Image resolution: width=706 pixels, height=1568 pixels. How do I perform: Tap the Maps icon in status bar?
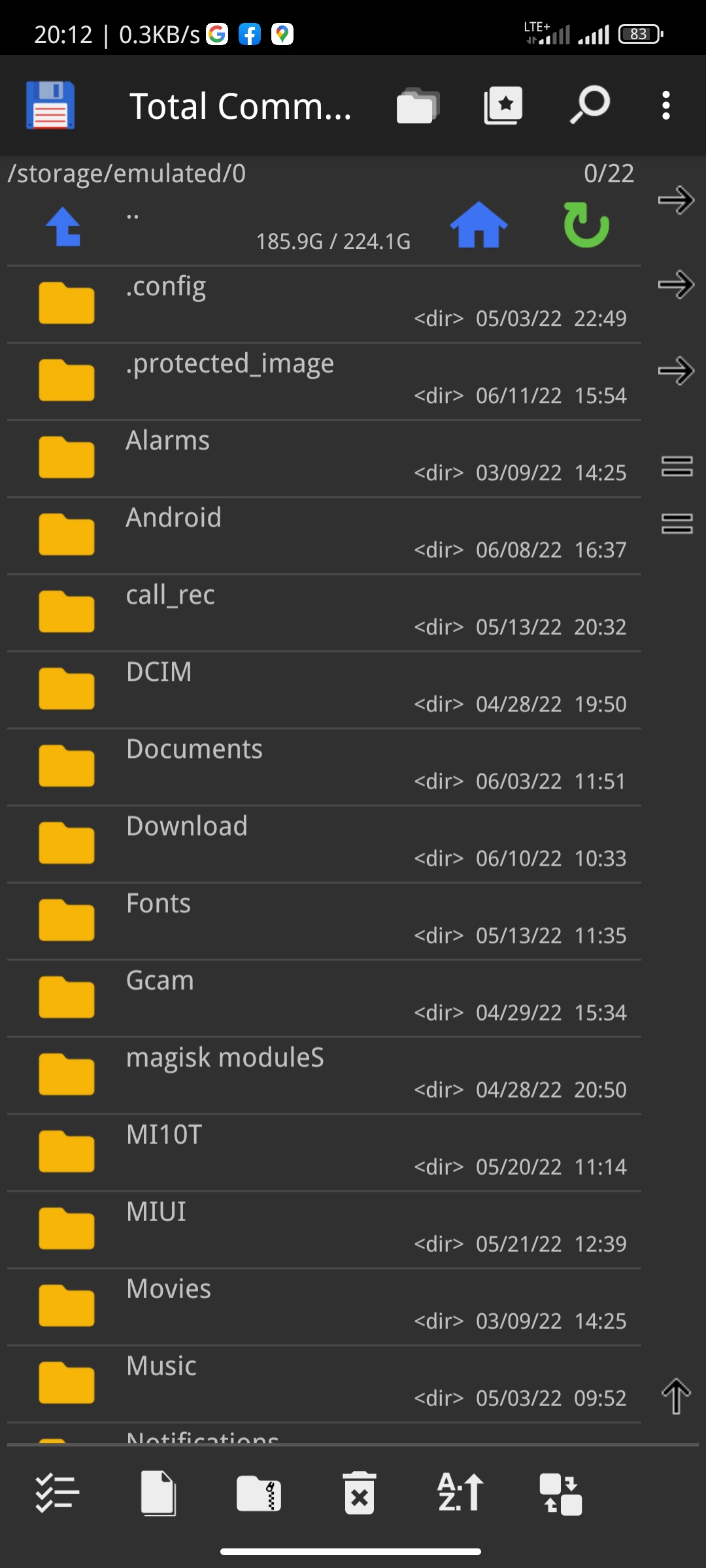pyautogui.click(x=282, y=34)
